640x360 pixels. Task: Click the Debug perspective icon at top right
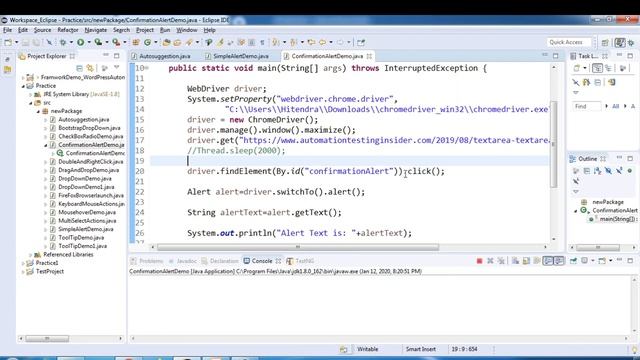coord(631,42)
